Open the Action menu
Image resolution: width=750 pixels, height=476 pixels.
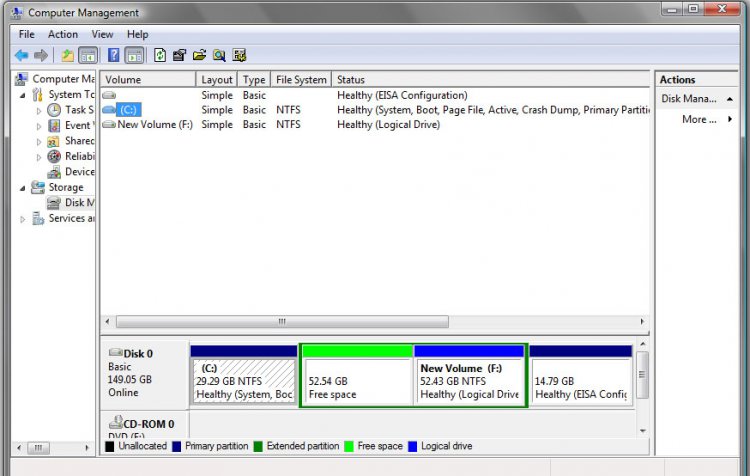63,34
